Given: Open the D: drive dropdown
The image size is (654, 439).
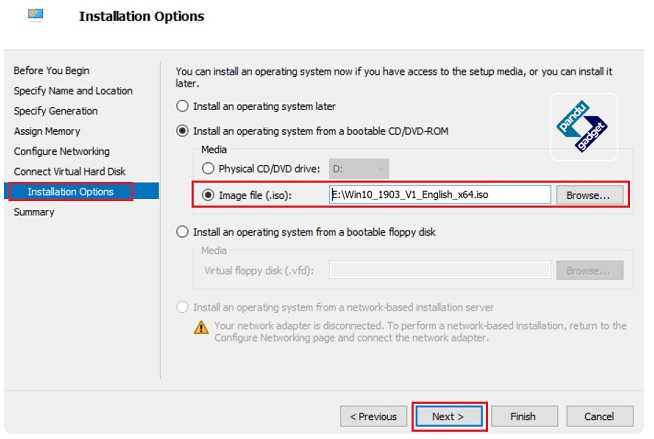Looking at the screenshot, I should coord(359,169).
